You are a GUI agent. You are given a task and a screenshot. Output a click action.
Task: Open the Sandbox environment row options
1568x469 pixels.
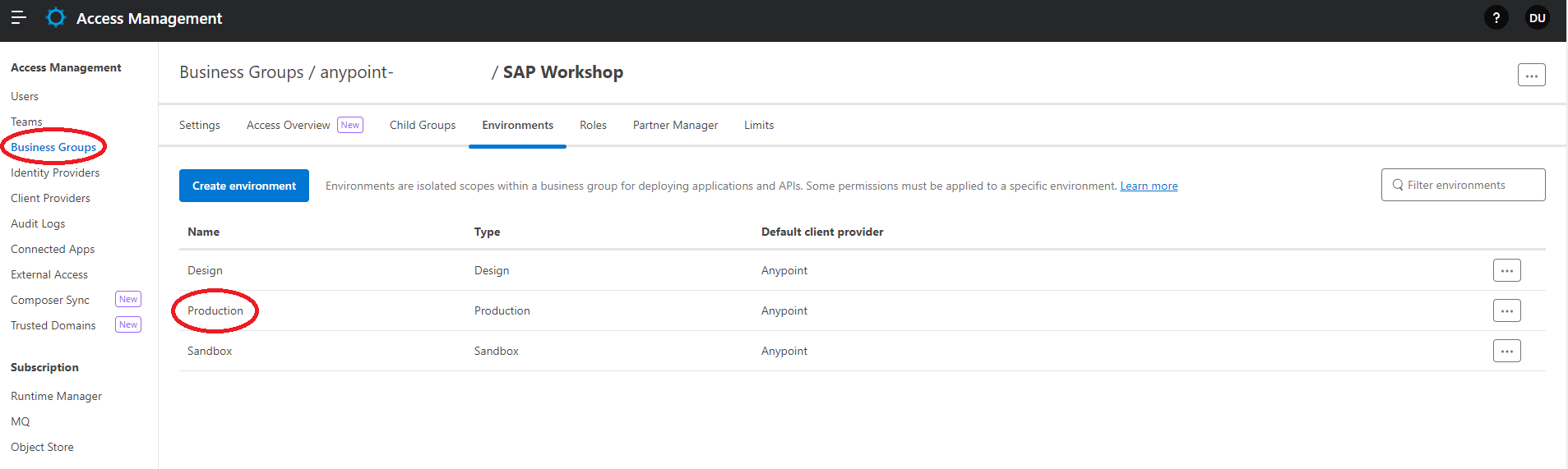[x=1507, y=351]
